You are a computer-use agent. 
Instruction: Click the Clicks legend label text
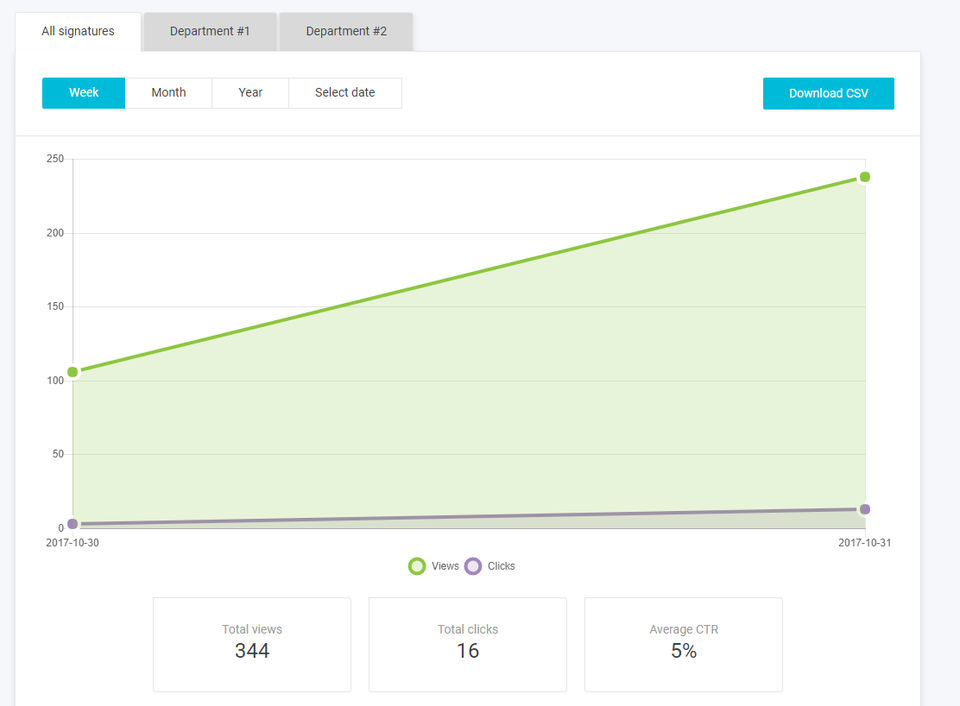[501, 566]
